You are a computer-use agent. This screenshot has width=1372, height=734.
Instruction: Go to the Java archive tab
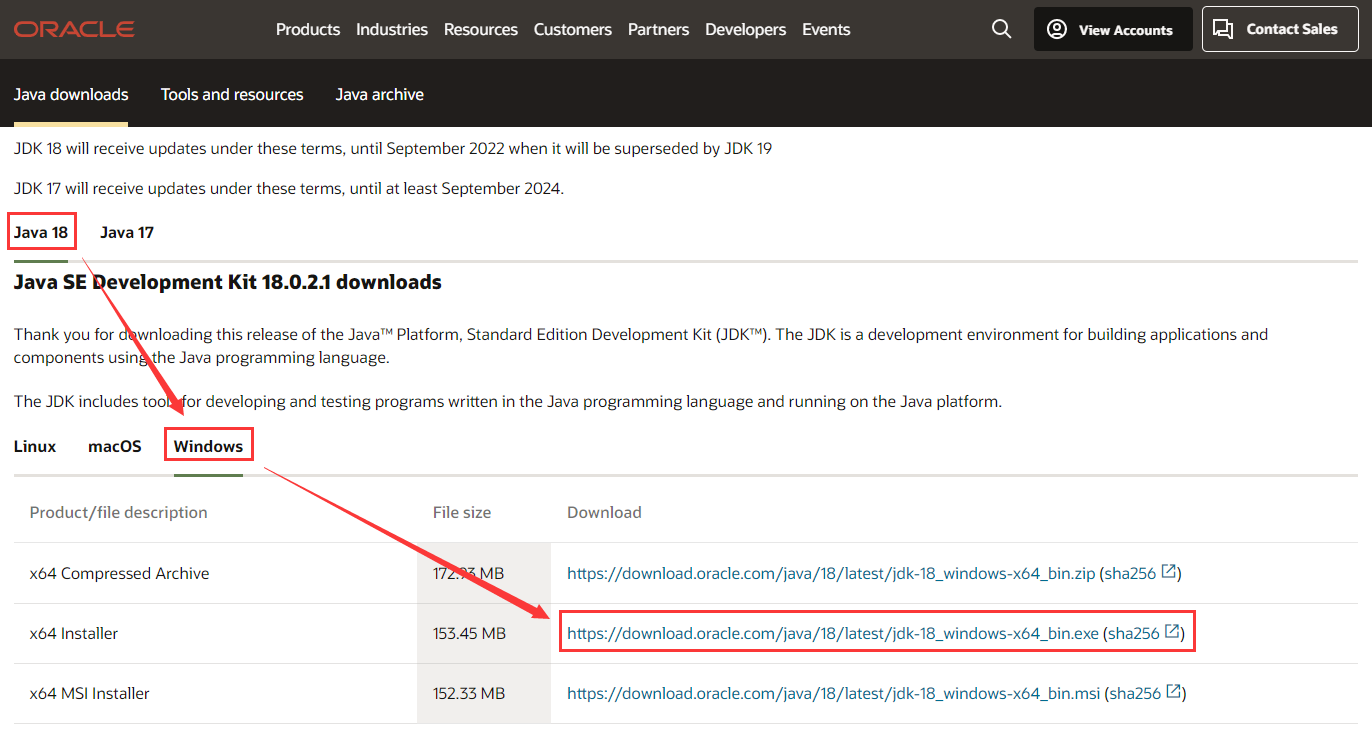(379, 94)
